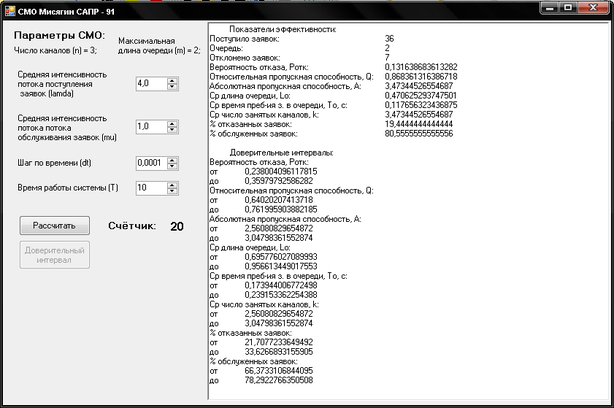Click the interval value 0,695776027089993
614x408 pixels.
point(281,257)
